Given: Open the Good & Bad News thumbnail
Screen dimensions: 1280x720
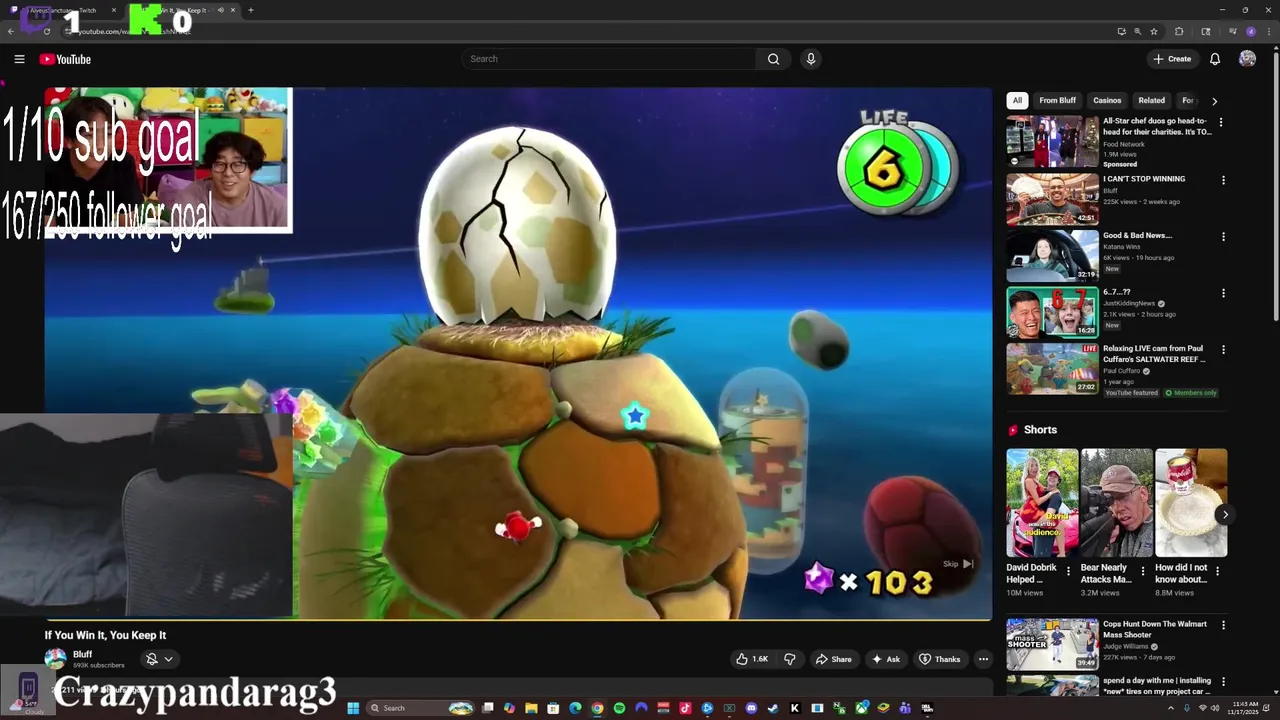Looking at the screenshot, I should tap(1052, 255).
